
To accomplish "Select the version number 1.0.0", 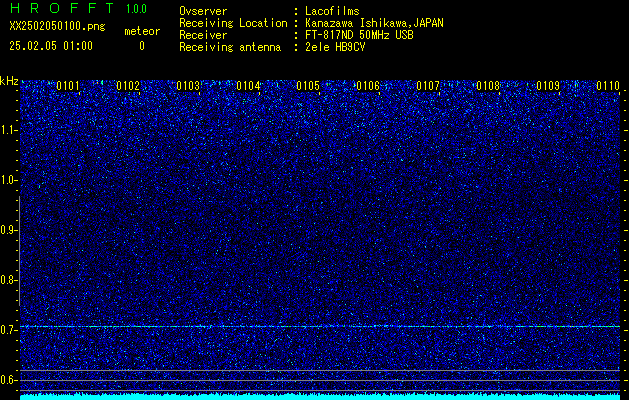I will click(136, 9).
